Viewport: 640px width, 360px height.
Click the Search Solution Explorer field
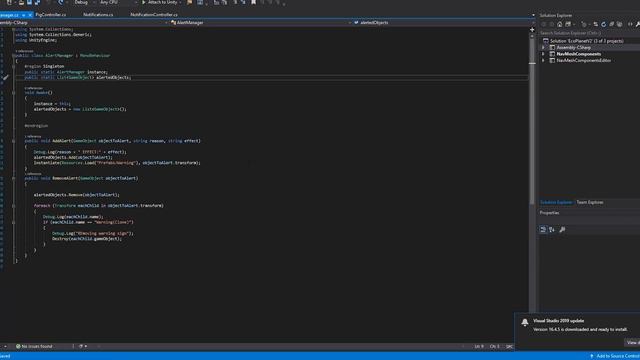588,33
